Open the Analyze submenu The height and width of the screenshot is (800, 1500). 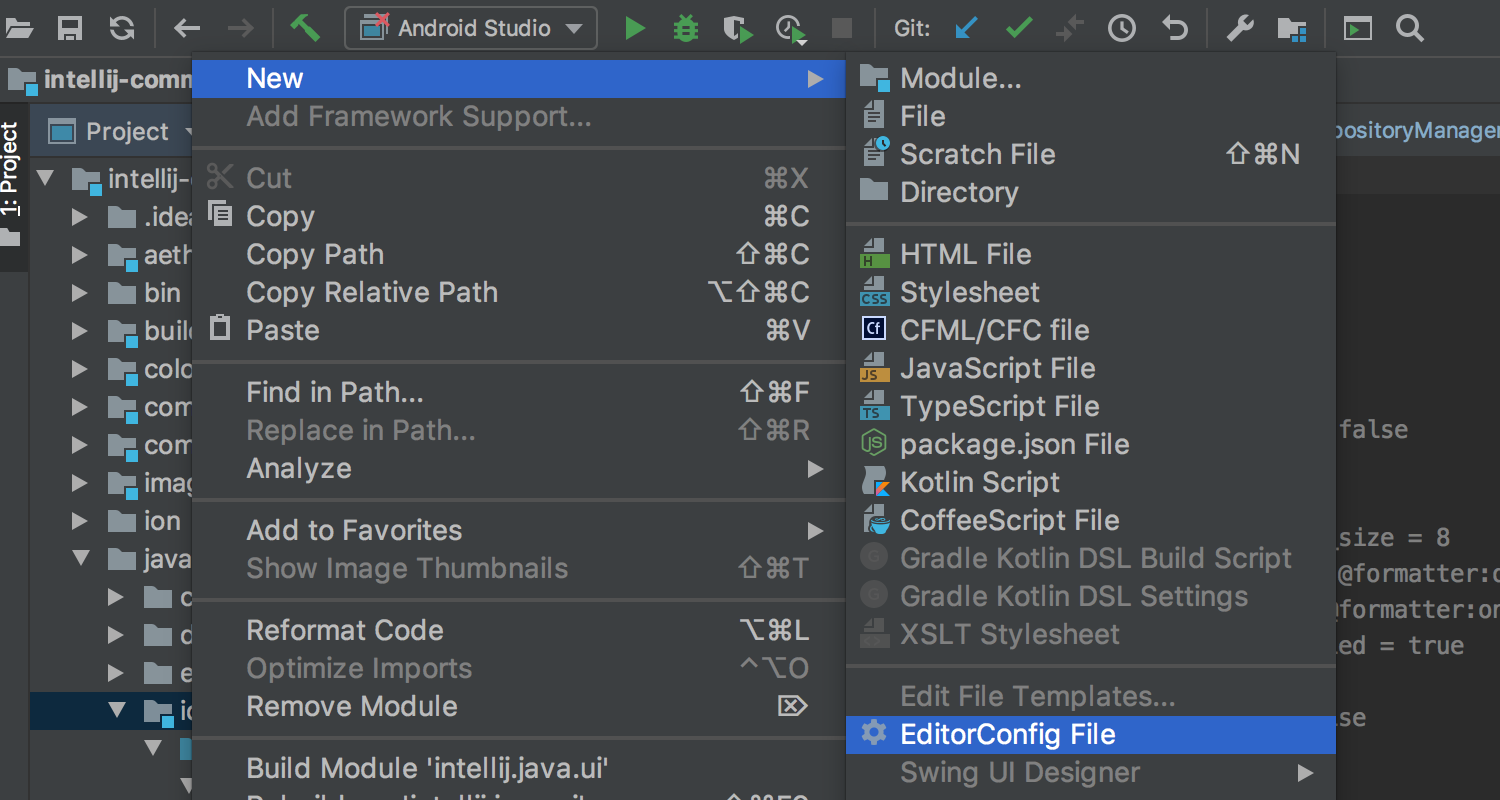[x=518, y=468]
